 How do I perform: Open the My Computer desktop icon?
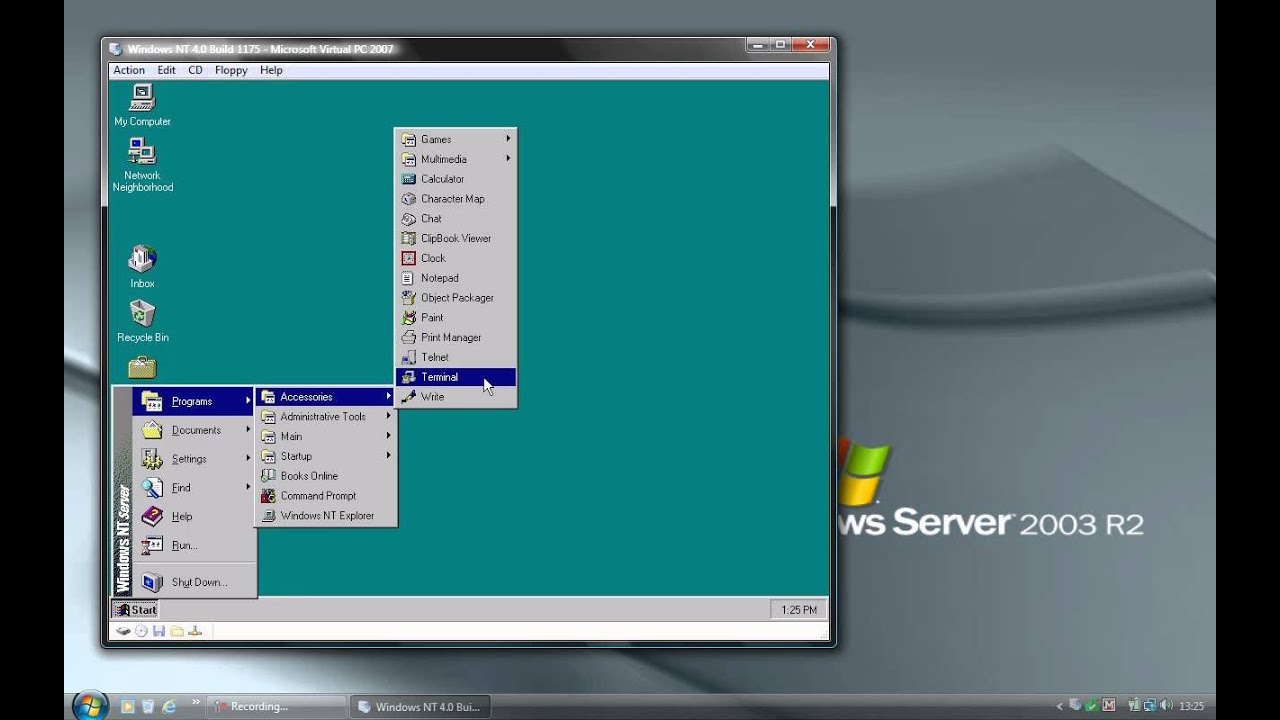pyautogui.click(x=142, y=105)
